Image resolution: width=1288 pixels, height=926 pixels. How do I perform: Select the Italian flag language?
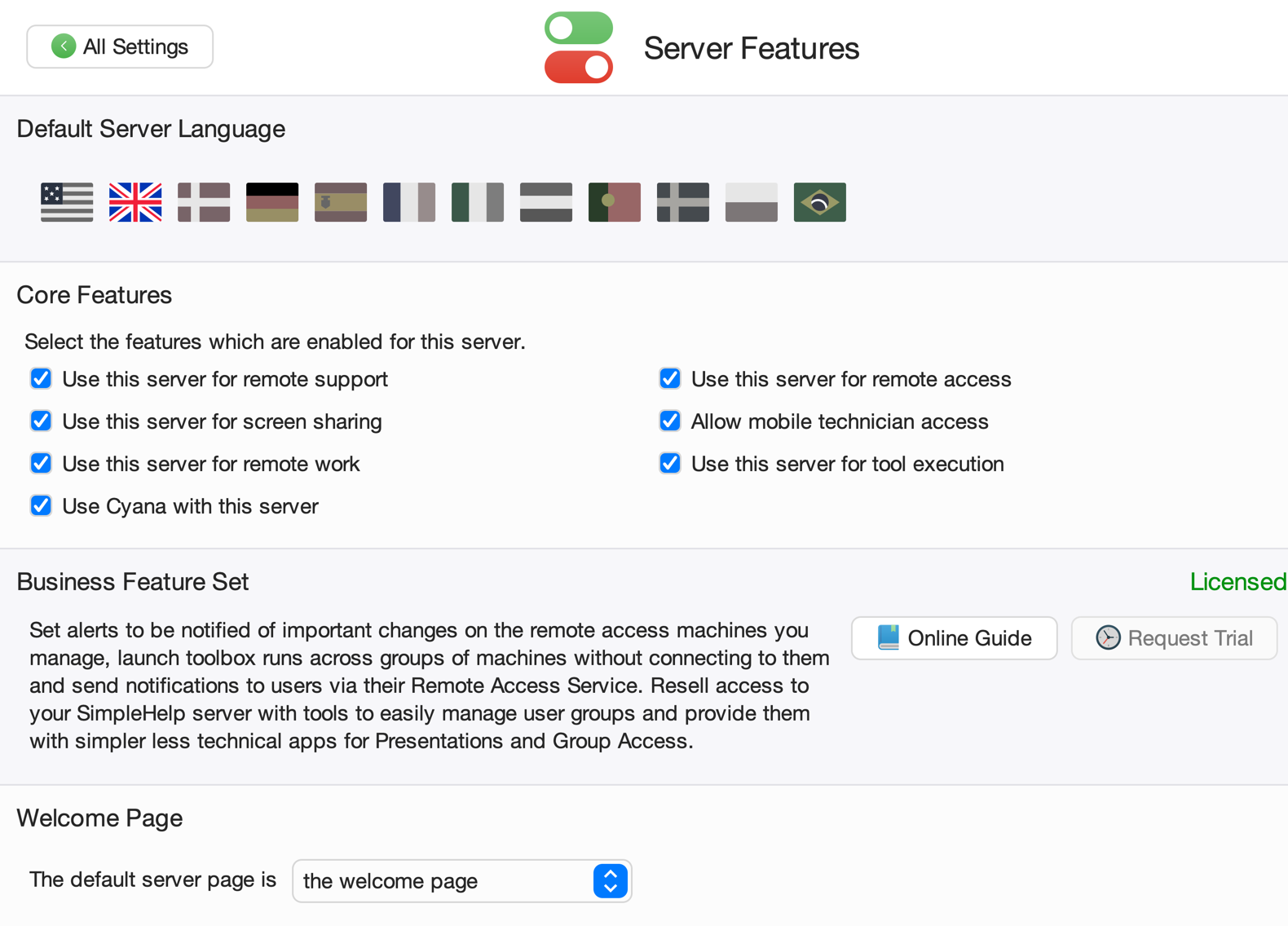click(x=478, y=202)
